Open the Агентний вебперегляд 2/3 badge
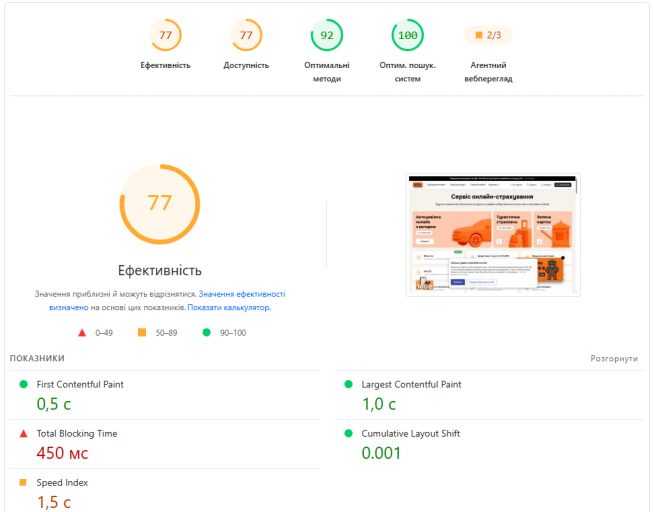Image resolution: width=654 pixels, height=512 pixels. tap(488, 35)
